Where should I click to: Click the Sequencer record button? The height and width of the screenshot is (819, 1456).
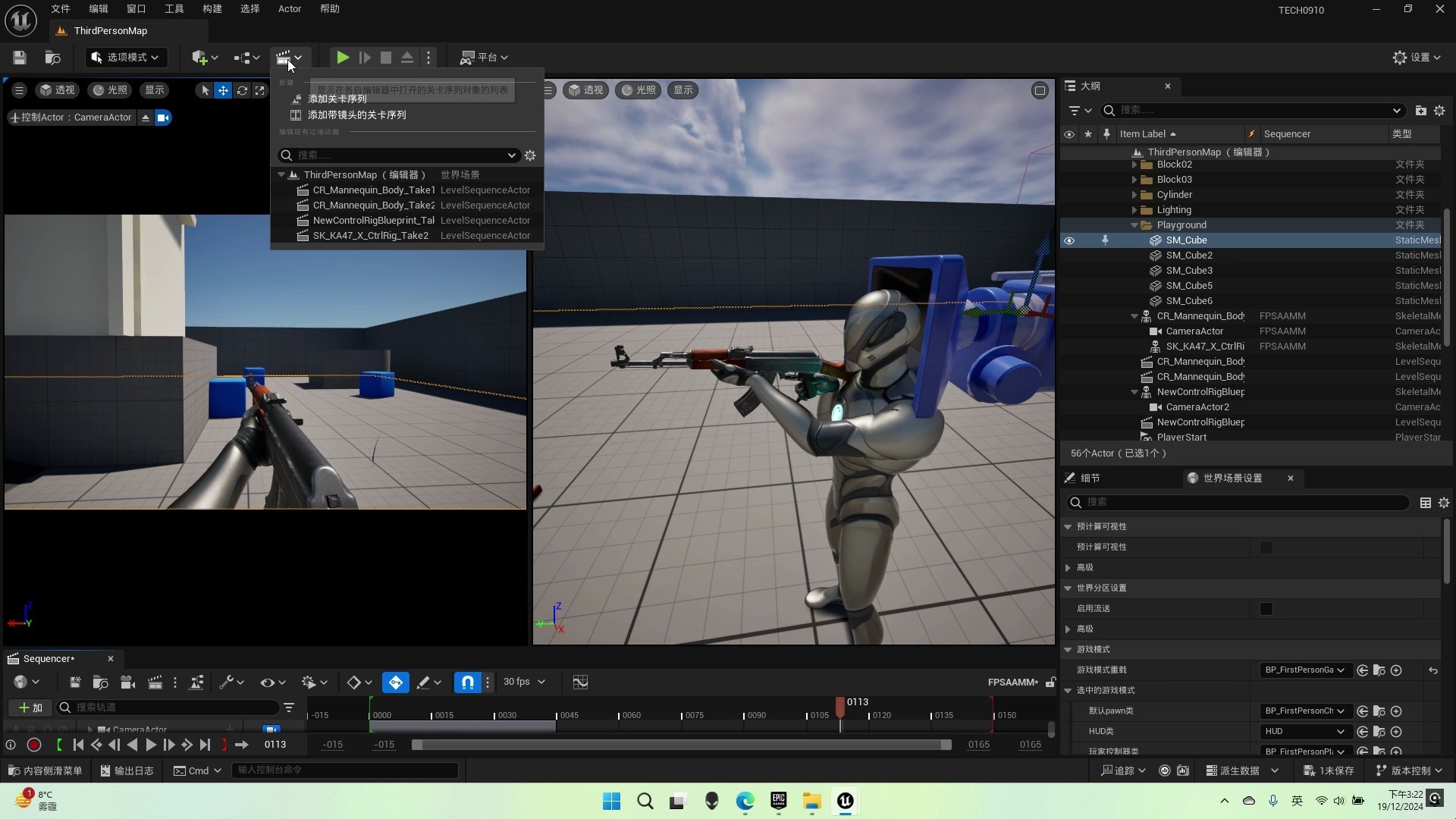[34, 745]
